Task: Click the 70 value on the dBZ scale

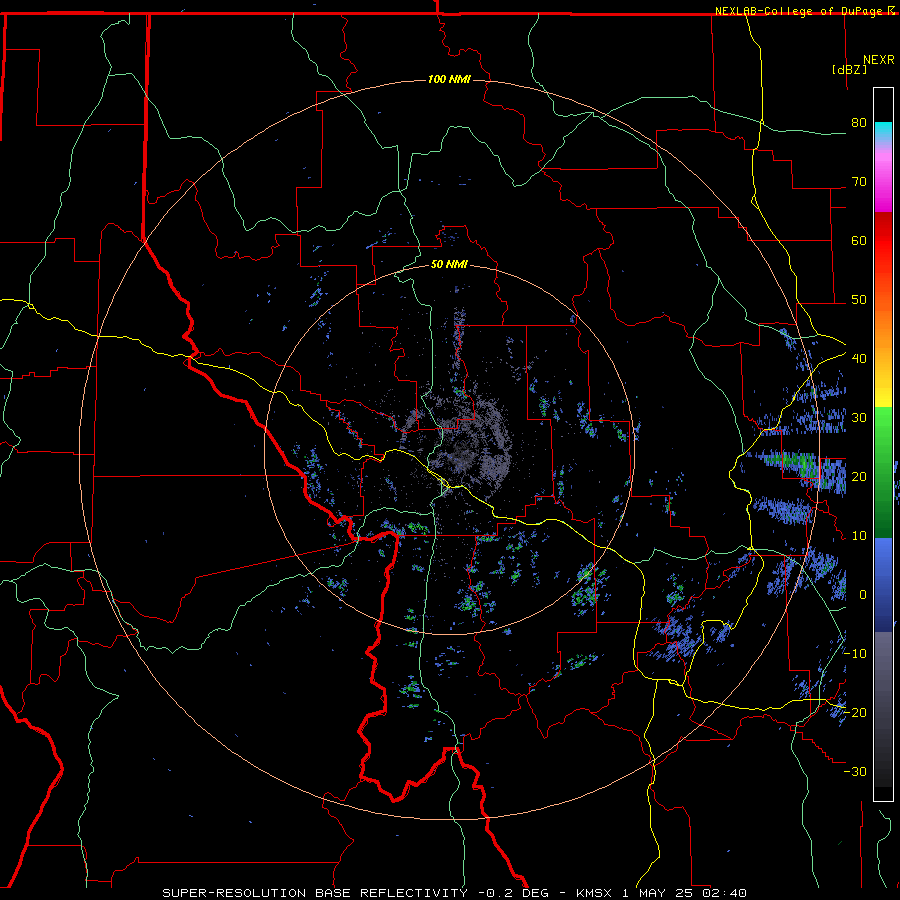Action: pos(859,182)
